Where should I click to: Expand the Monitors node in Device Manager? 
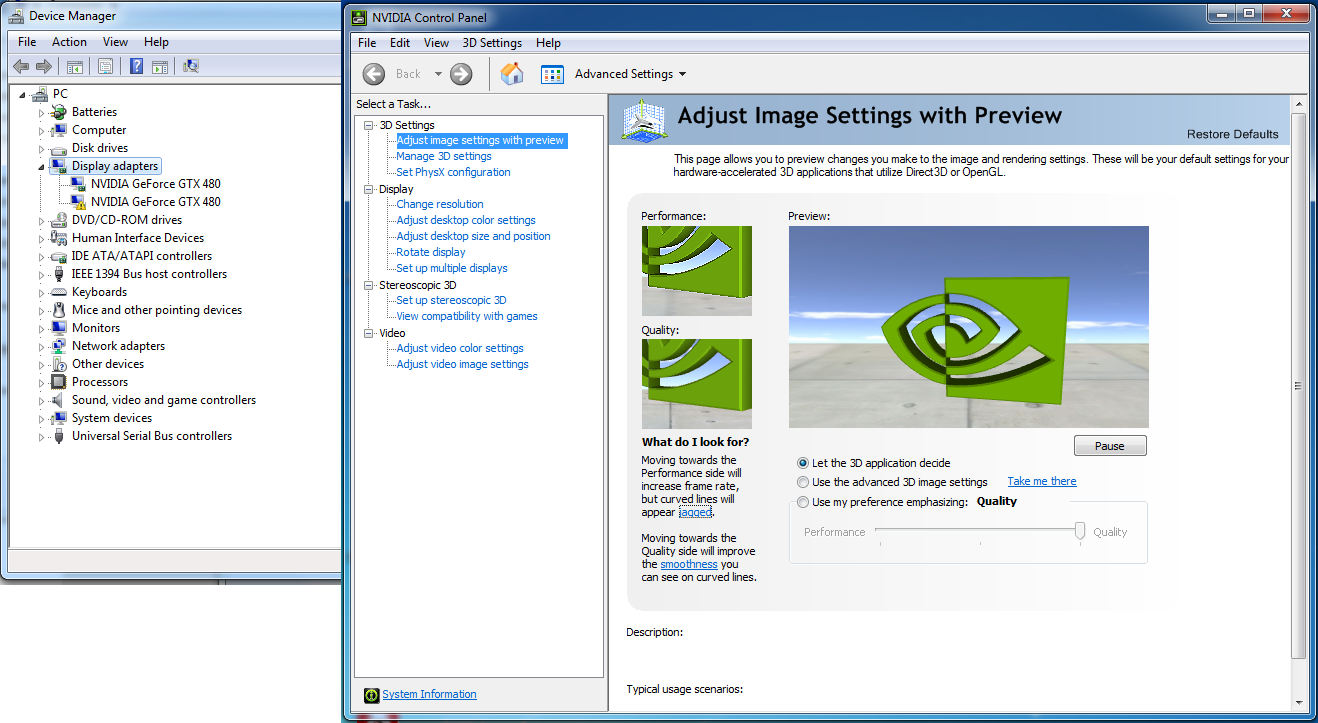tap(42, 329)
